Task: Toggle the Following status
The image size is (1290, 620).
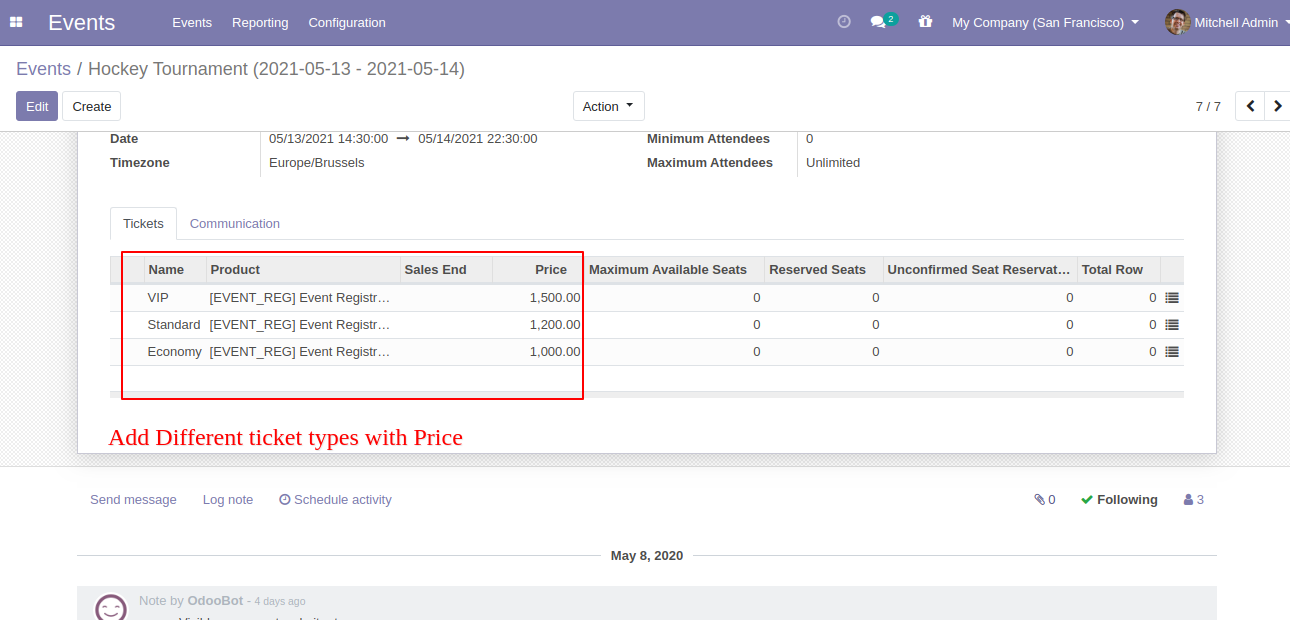Action: click(1119, 500)
